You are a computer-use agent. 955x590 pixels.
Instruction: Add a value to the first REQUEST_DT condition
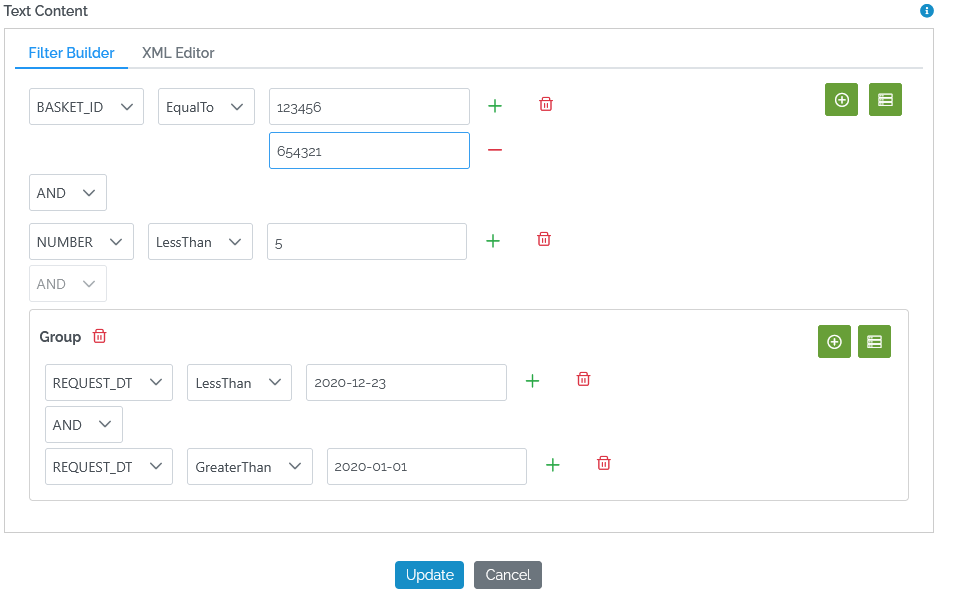532,381
